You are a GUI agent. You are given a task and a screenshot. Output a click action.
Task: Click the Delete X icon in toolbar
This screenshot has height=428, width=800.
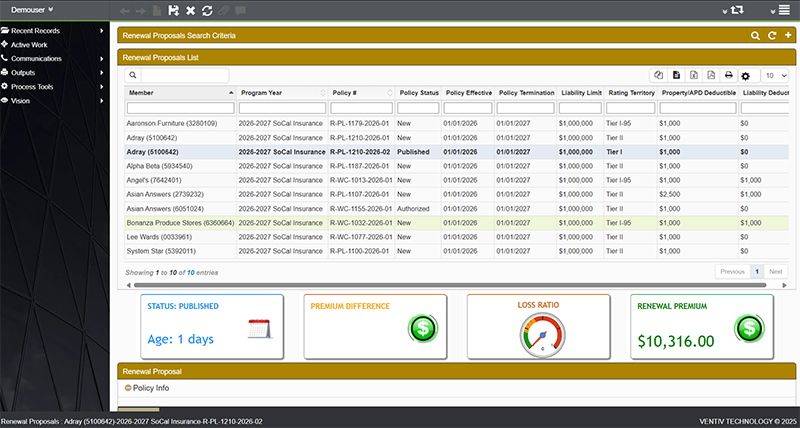(190, 9)
